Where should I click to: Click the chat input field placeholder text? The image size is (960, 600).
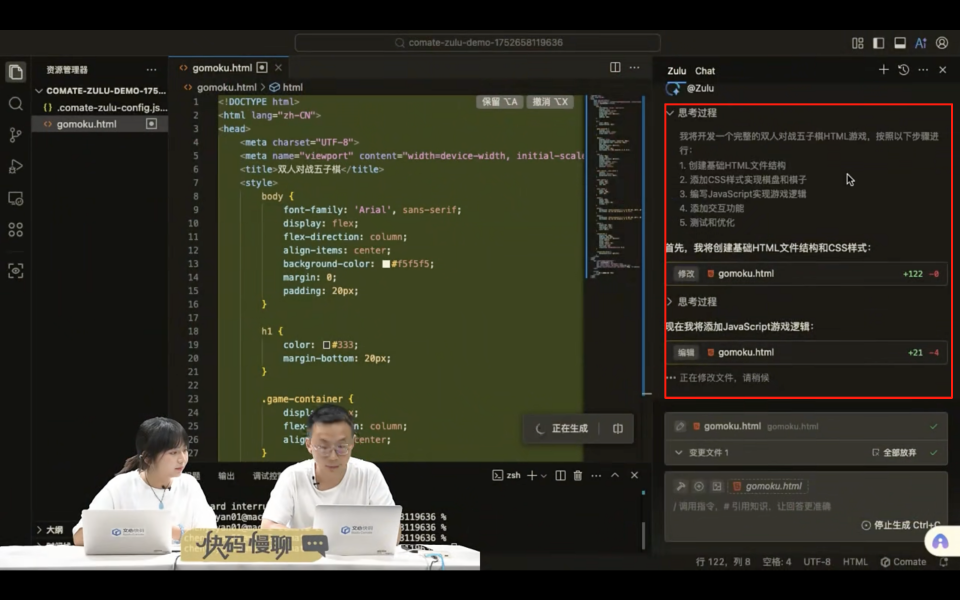click(x=752, y=506)
